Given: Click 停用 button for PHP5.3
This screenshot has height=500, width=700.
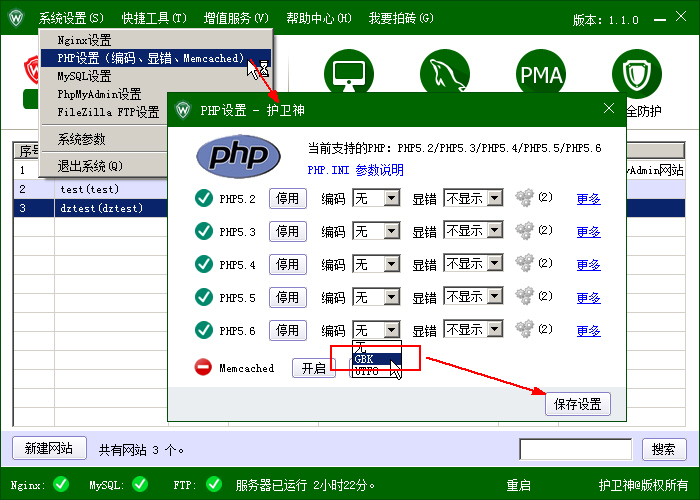Looking at the screenshot, I should 288,231.
